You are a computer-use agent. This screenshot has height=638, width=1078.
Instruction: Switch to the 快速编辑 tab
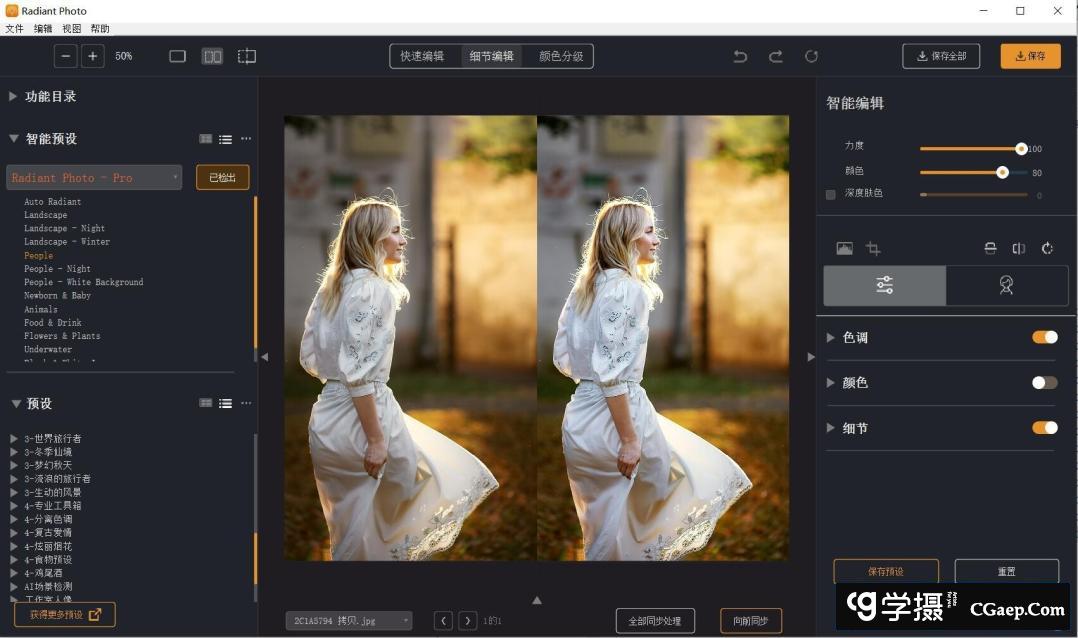422,56
